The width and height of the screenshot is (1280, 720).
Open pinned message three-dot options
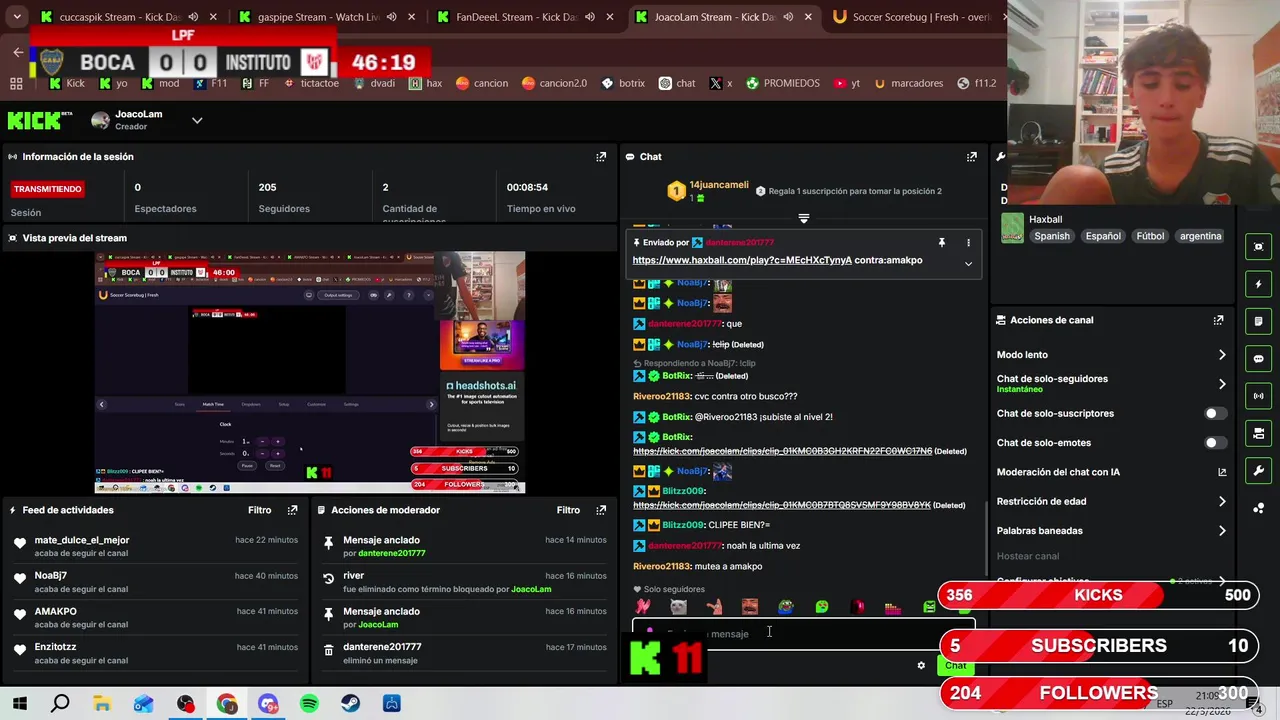(968, 243)
